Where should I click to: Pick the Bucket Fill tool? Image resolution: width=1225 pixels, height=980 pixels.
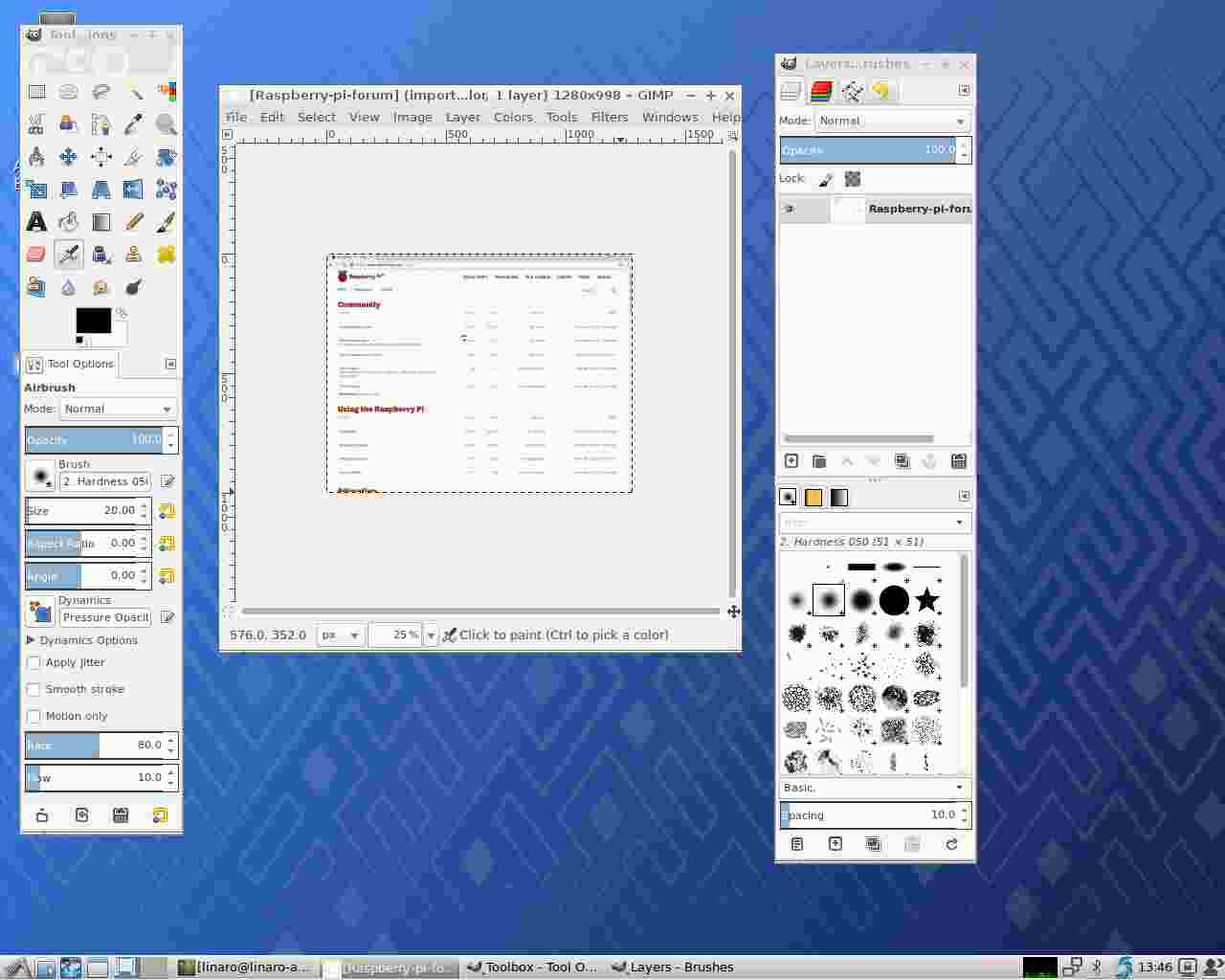tap(69, 222)
